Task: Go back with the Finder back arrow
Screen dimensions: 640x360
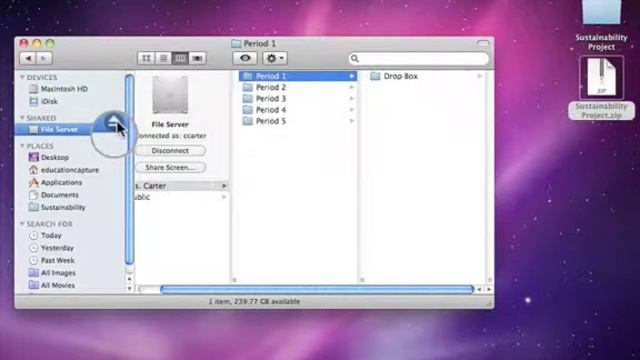Action: coord(28,58)
